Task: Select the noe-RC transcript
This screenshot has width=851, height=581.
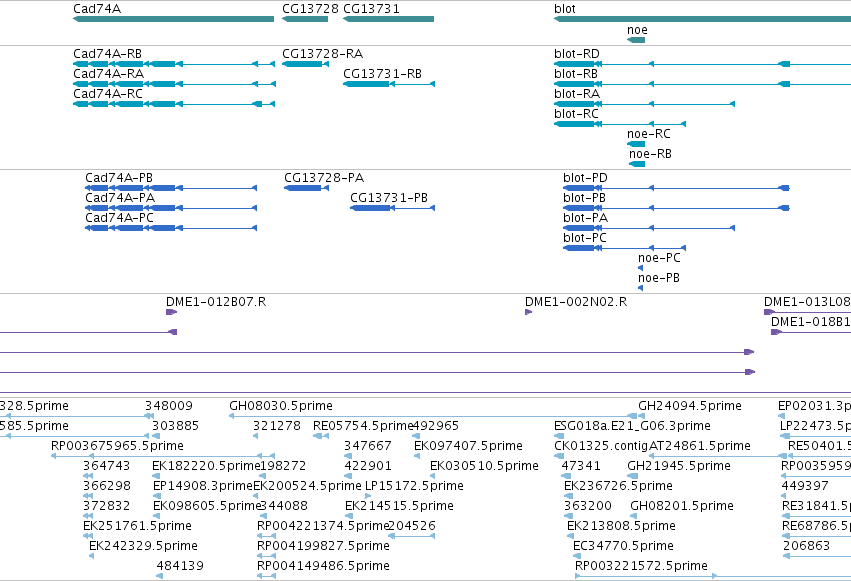Action: (636, 144)
